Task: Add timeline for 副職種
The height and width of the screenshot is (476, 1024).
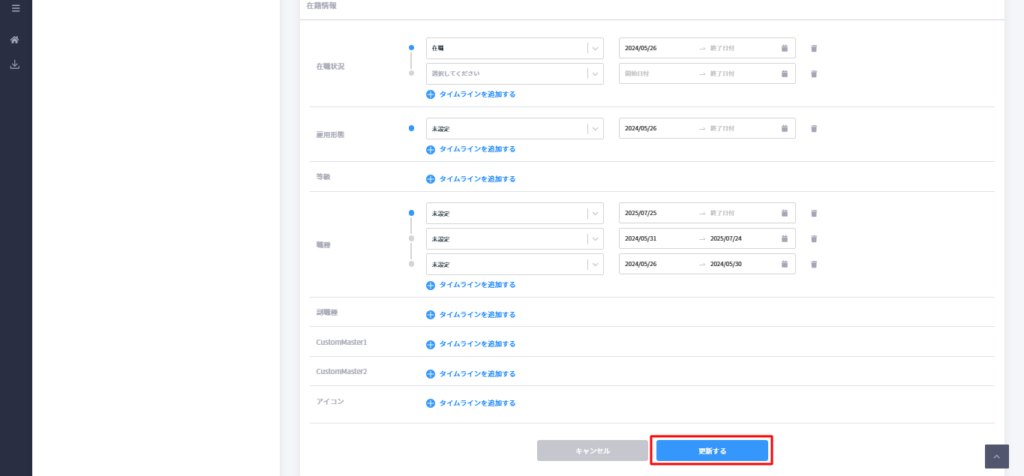Action: tap(471, 315)
